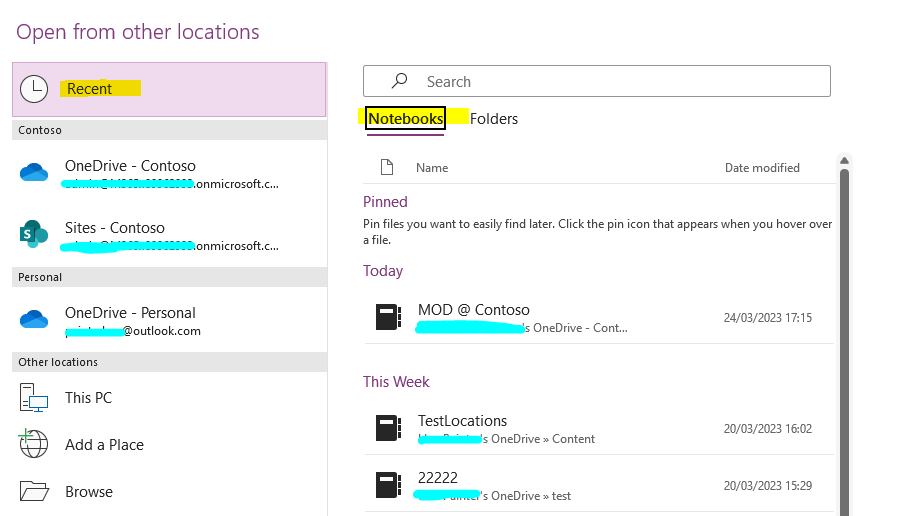Screen dimensions: 903x516
Task: Click the Contoso group header
Action: click(x=169, y=130)
